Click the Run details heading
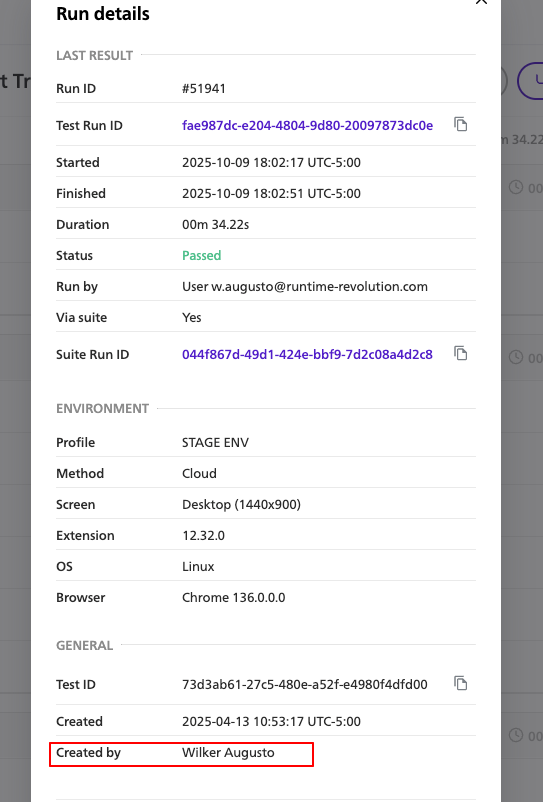Viewport: 543px width, 802px height. 103,14
